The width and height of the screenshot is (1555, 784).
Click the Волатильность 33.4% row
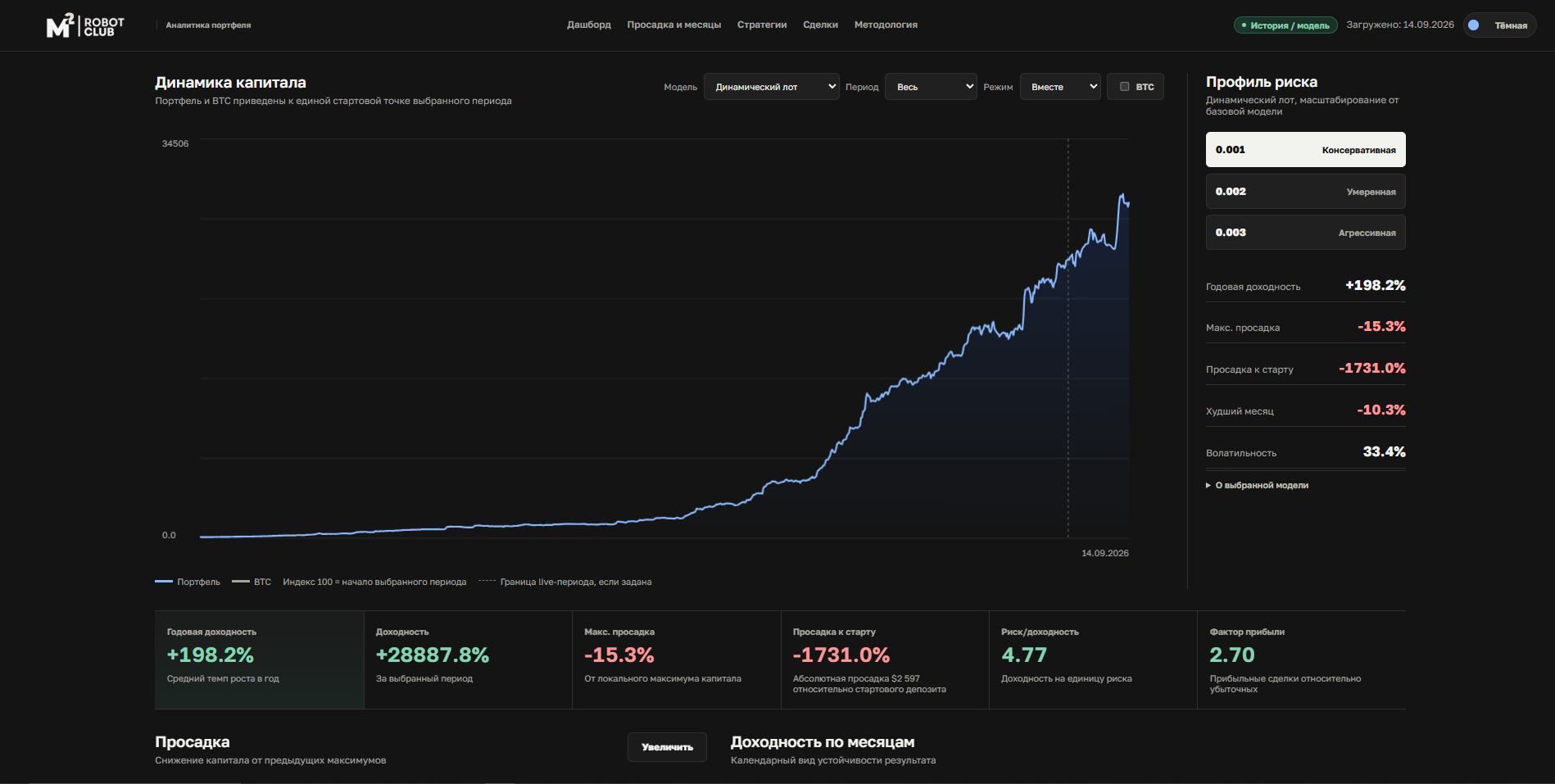pos(1305,452)
